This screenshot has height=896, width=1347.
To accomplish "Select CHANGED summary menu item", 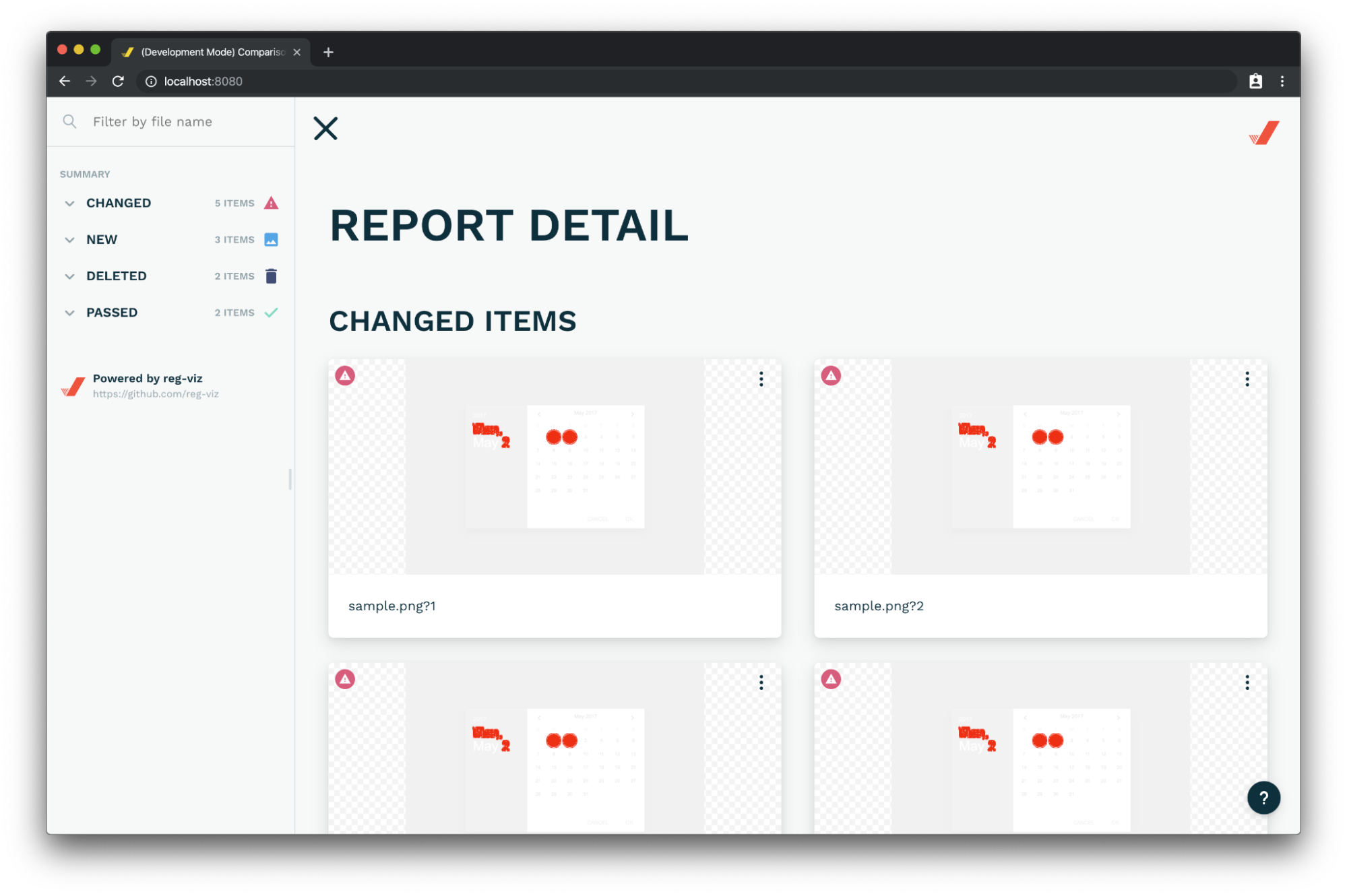I will (x=119, y=203).
